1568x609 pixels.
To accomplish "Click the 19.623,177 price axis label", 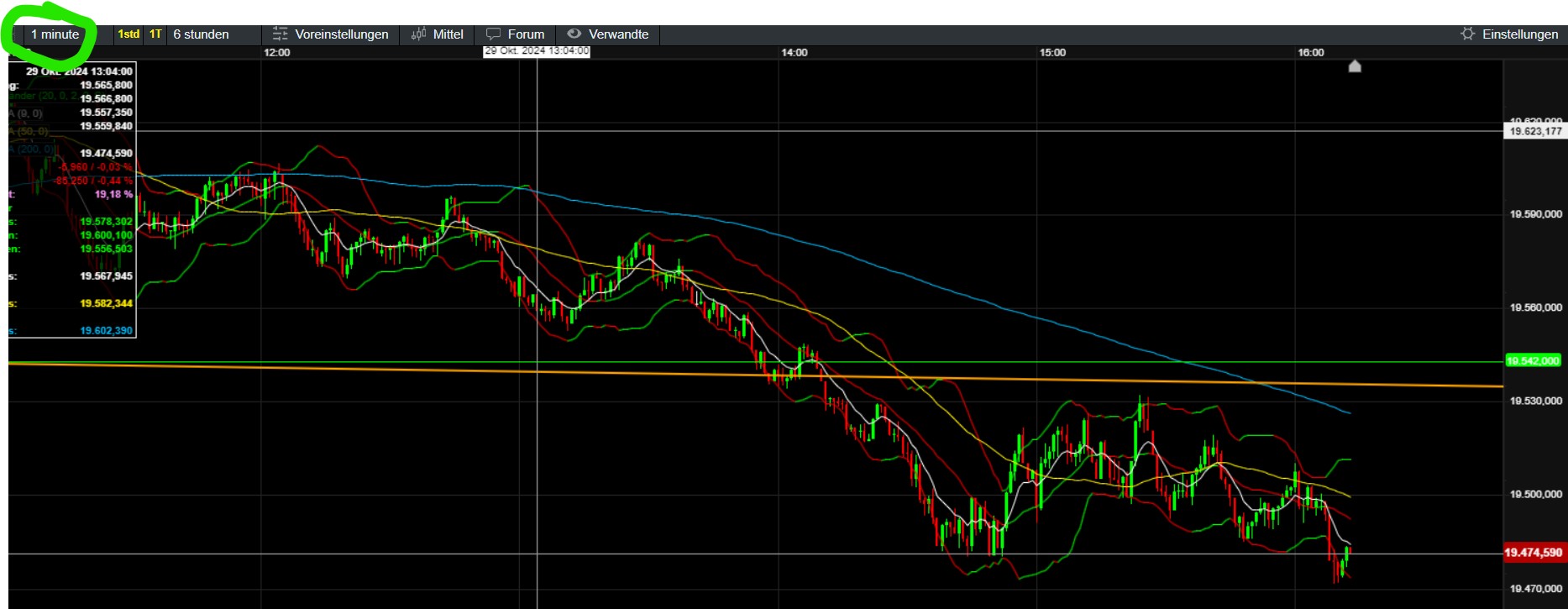I will coord(1535,131).
